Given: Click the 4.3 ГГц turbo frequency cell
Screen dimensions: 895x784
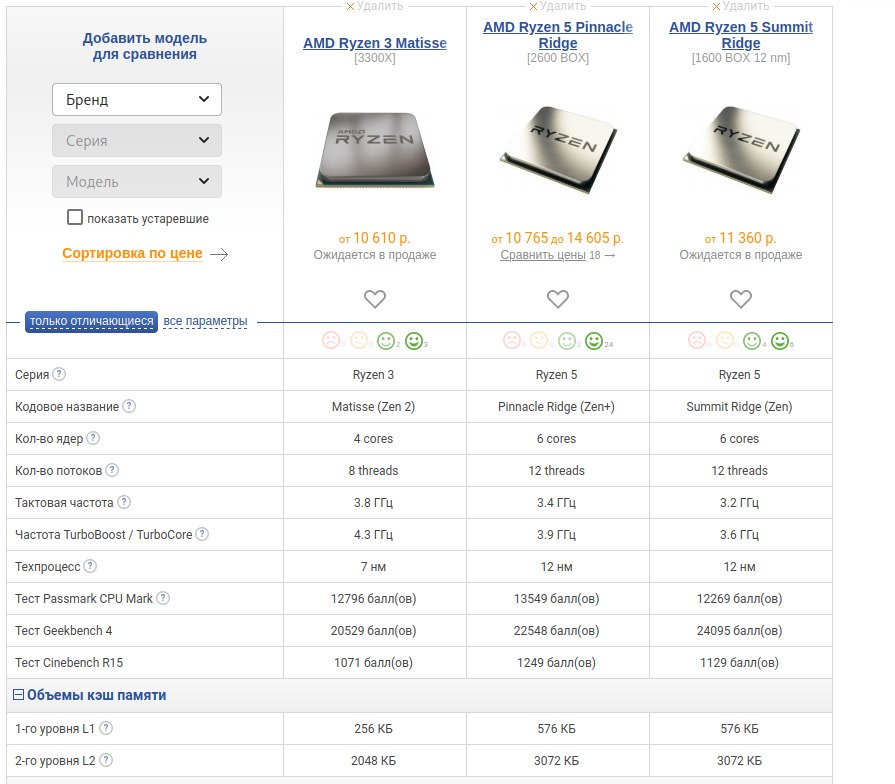Looking at the screenshot, I should coord(373,535).
